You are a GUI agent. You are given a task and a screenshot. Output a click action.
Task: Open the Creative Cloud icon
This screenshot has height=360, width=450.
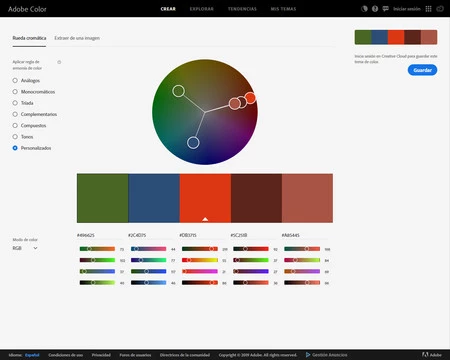[x=440, y=9]
